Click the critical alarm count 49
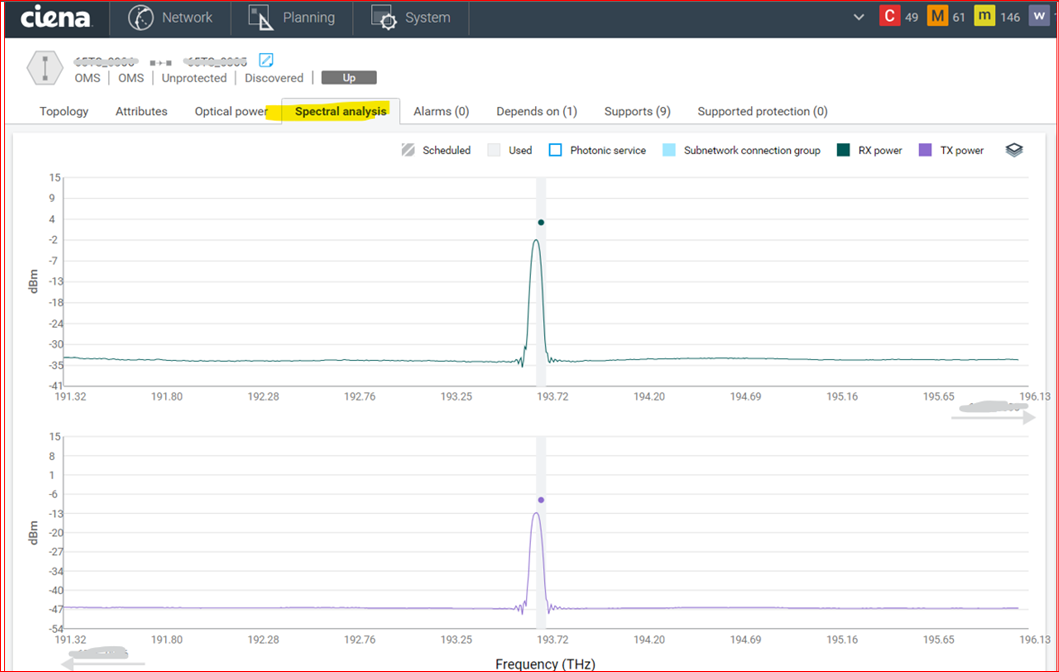The width and height of the screenshot is (1059, 672). pos(912,18)
